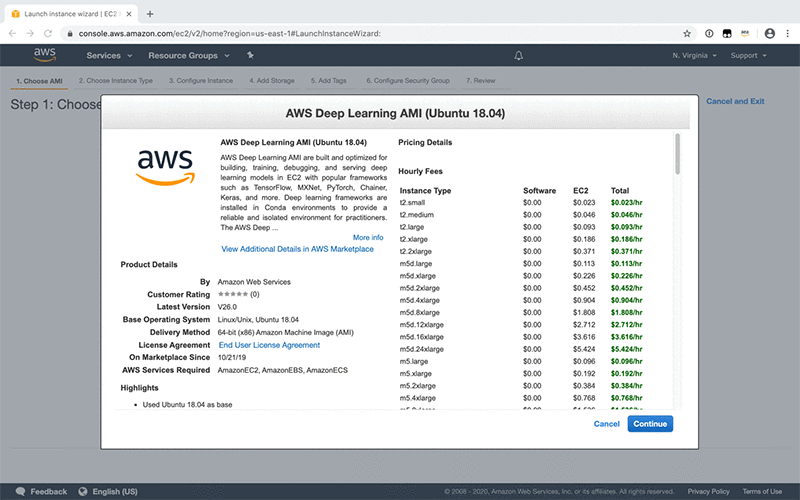Click the m5d.large instance type text
This screenshot has height=500, width=800.
416,264
